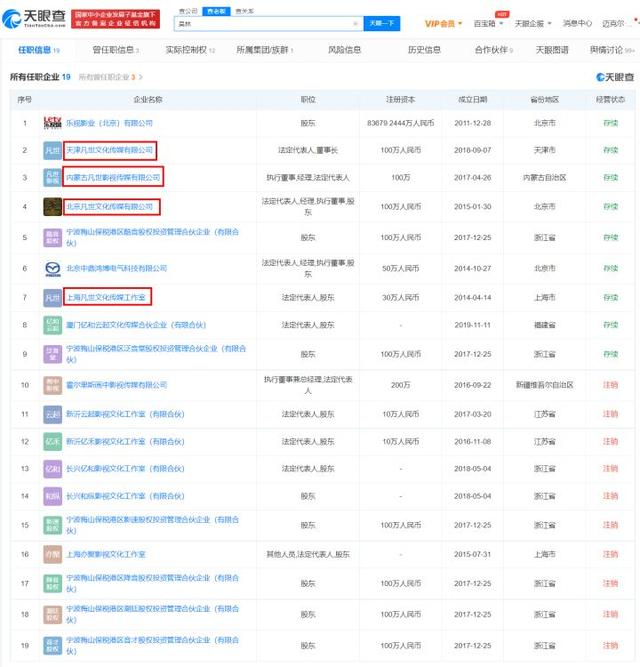Click the green tile icon in row 15

click(x=52, y=525)
